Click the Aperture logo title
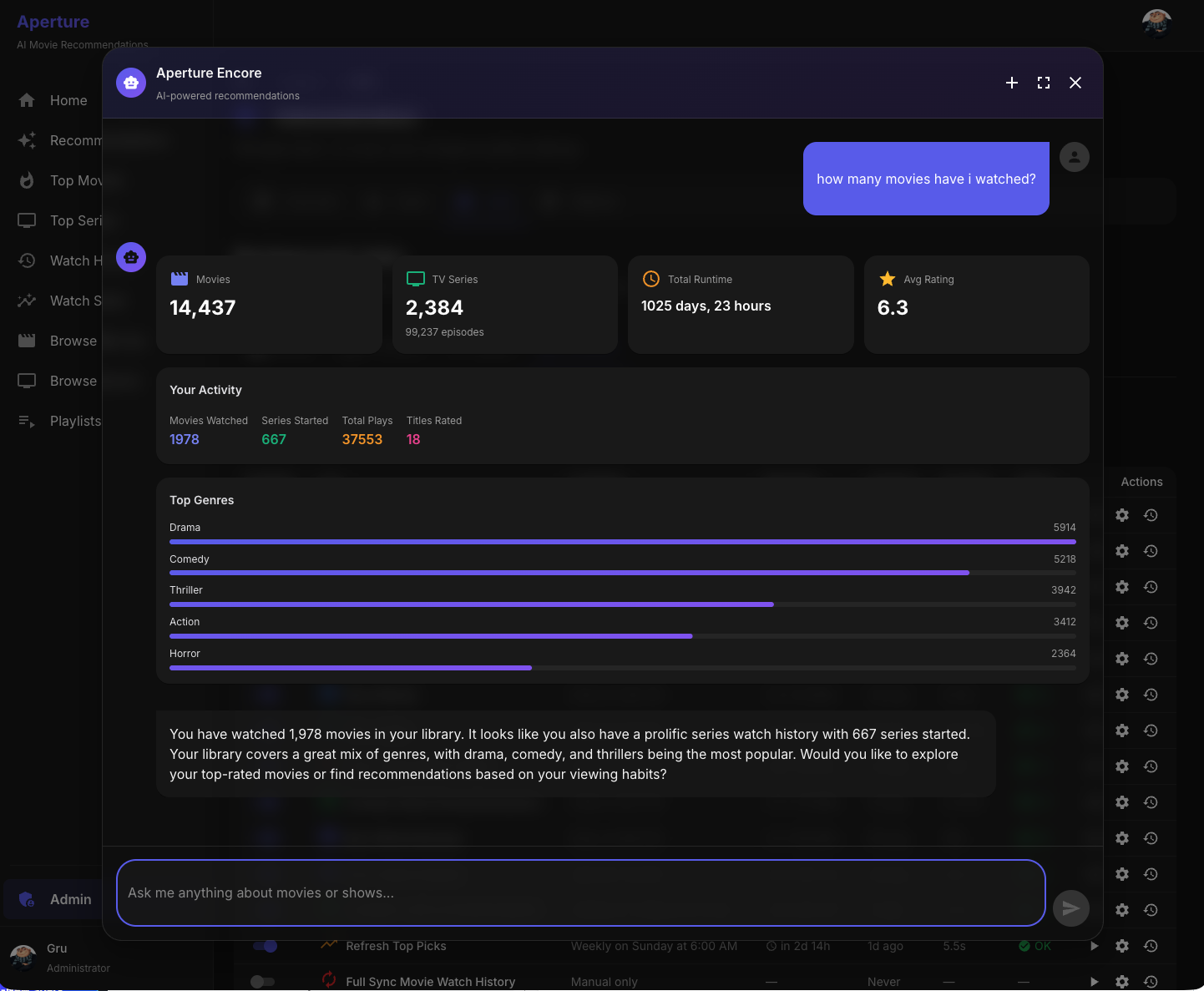1204x991 pixels. point(53,22)
